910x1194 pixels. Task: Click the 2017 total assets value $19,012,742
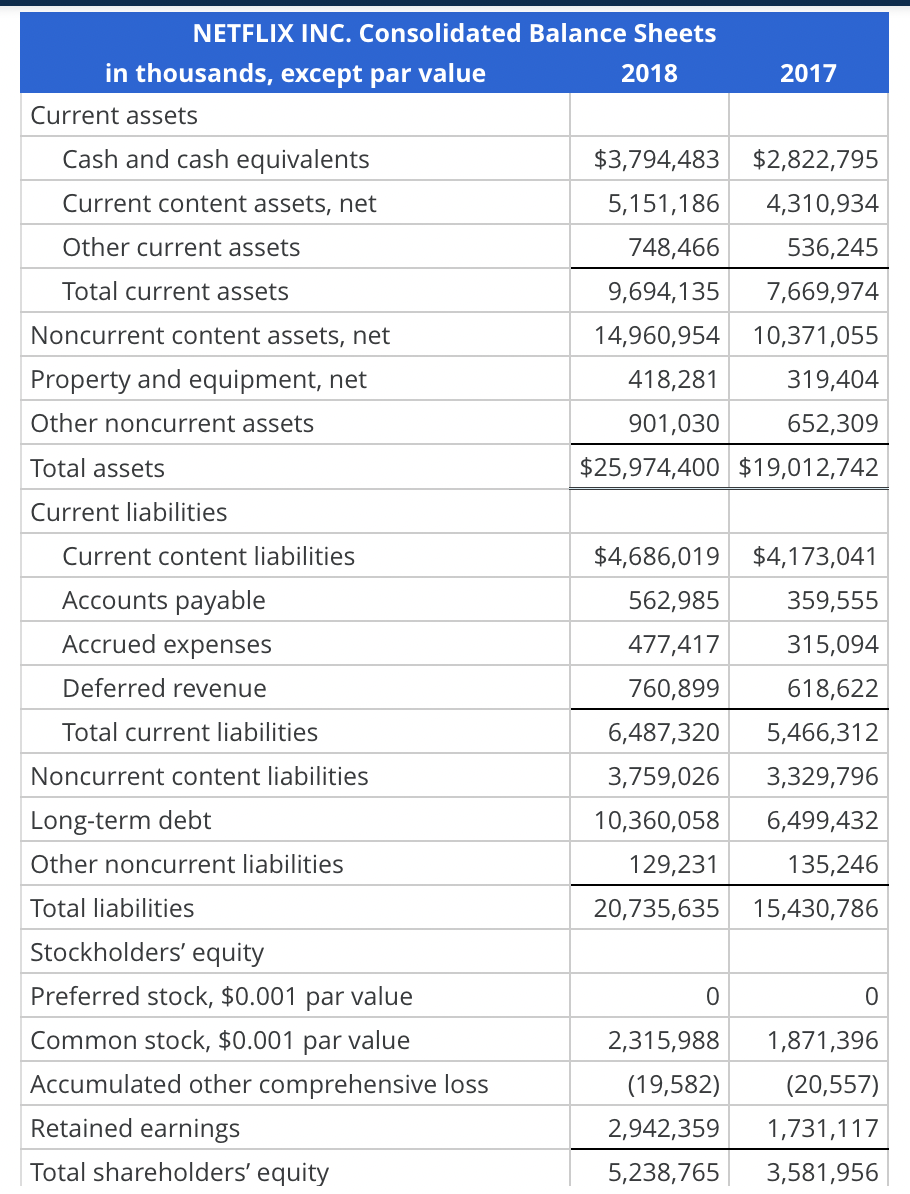809,467
